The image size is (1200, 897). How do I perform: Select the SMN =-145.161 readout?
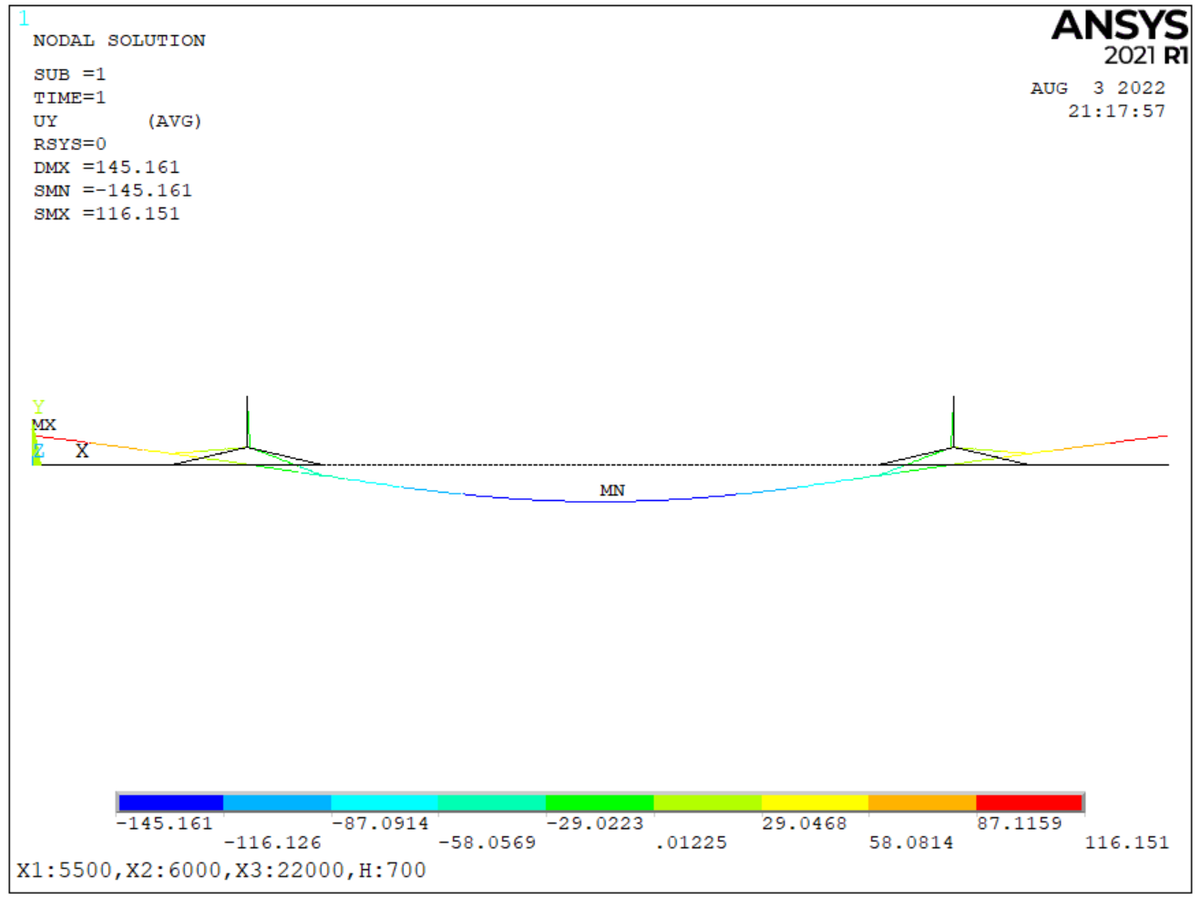tap(112, 190)
